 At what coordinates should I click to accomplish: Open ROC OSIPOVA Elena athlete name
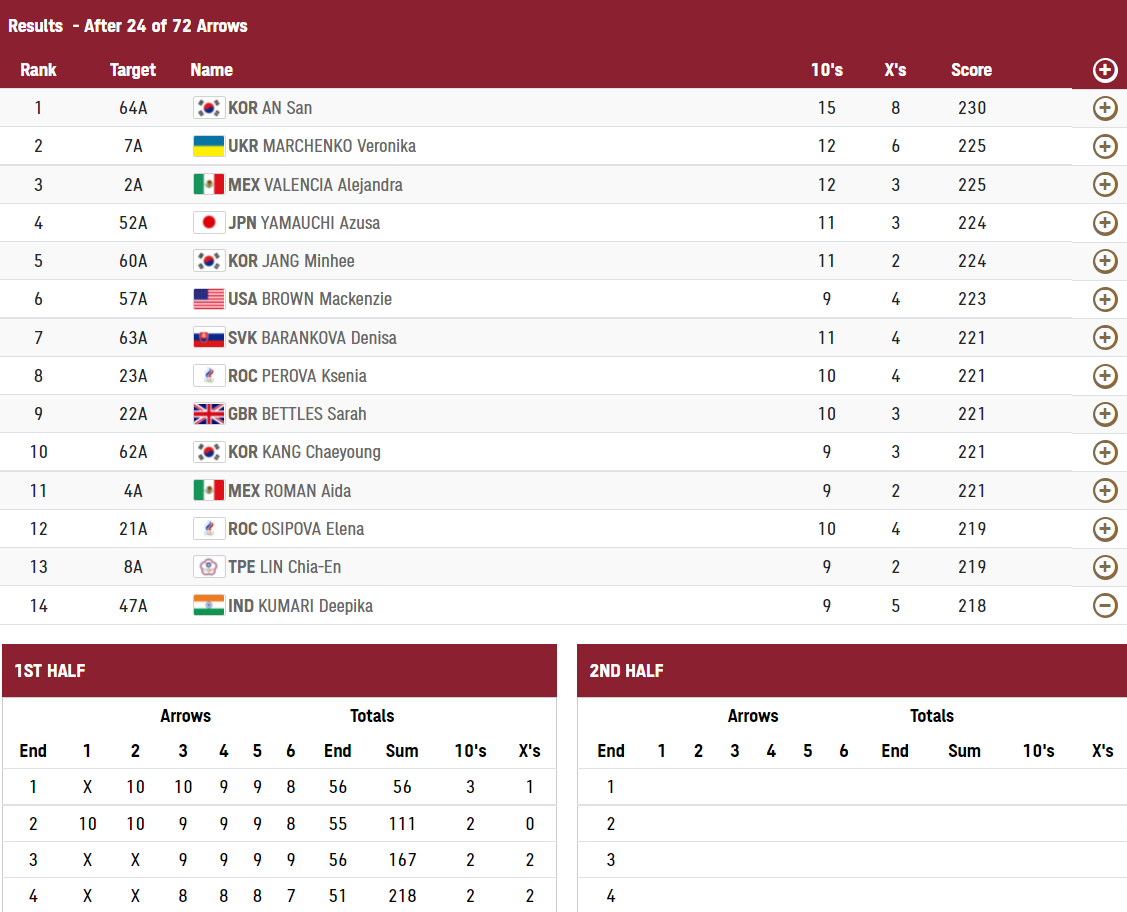(x=296, y=529)
